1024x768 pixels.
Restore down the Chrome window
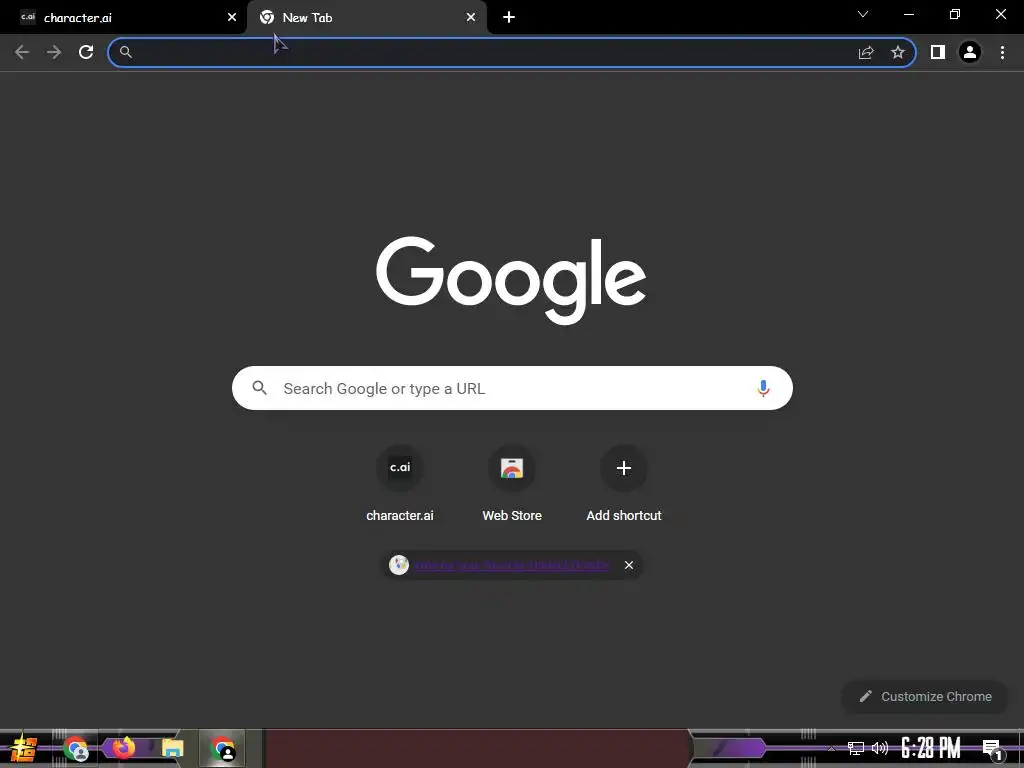(x=955, y=14)
